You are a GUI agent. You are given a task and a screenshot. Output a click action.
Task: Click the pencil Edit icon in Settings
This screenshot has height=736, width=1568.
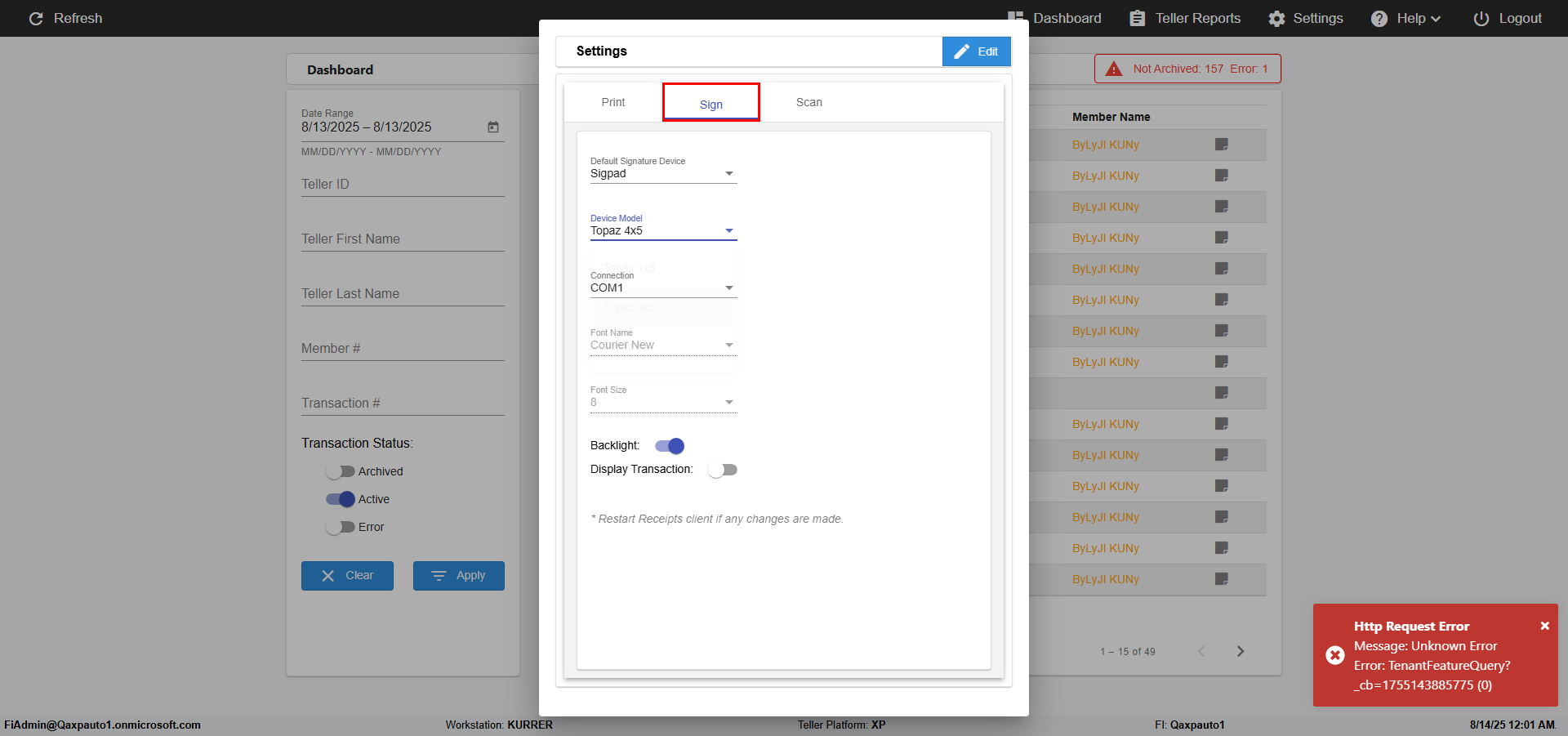(x=962, y=51)
